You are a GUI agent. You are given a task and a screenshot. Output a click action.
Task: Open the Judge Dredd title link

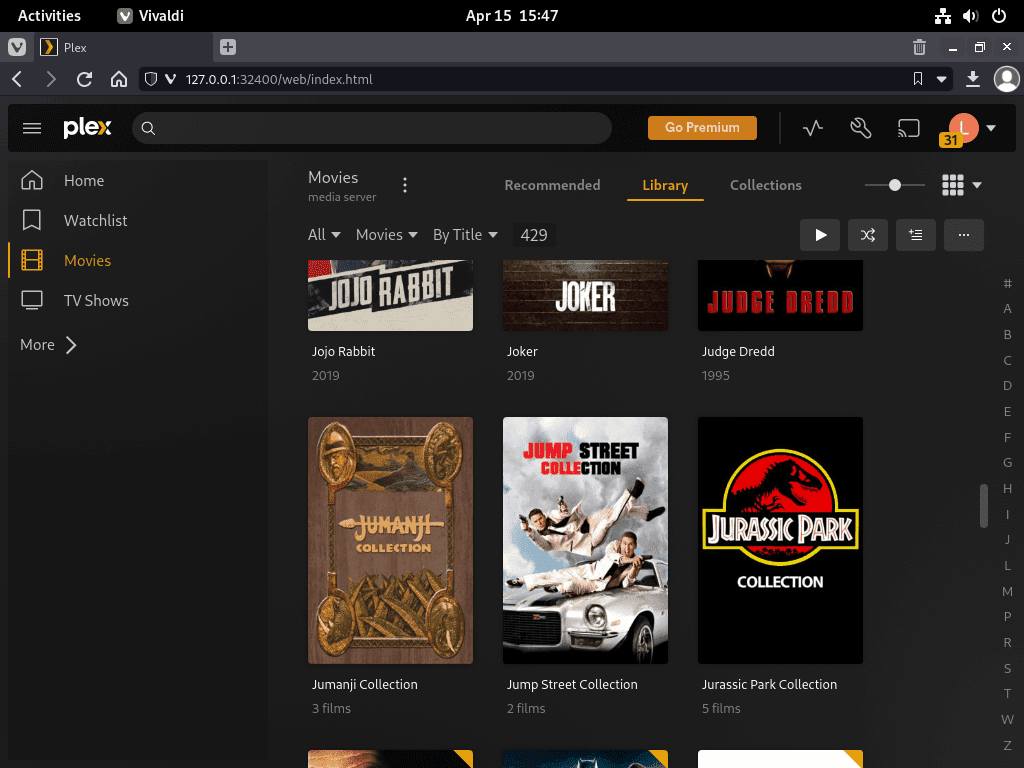point(738,351)
